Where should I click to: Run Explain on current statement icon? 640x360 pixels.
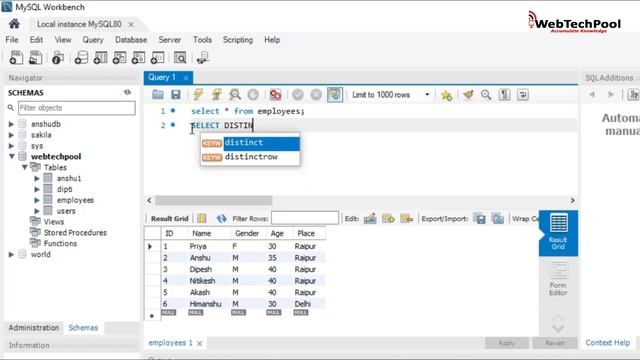point(235,95)
